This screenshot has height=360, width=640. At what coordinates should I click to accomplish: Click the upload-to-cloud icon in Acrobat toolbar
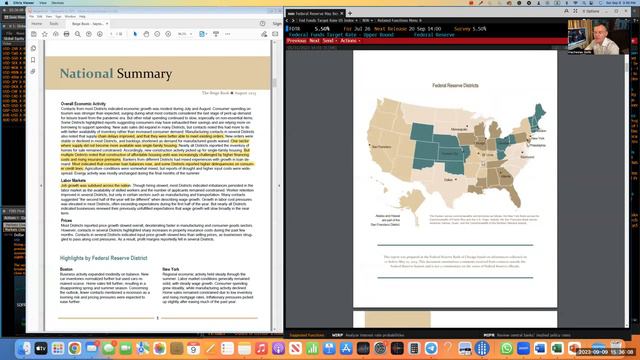(x=56, y=34)
